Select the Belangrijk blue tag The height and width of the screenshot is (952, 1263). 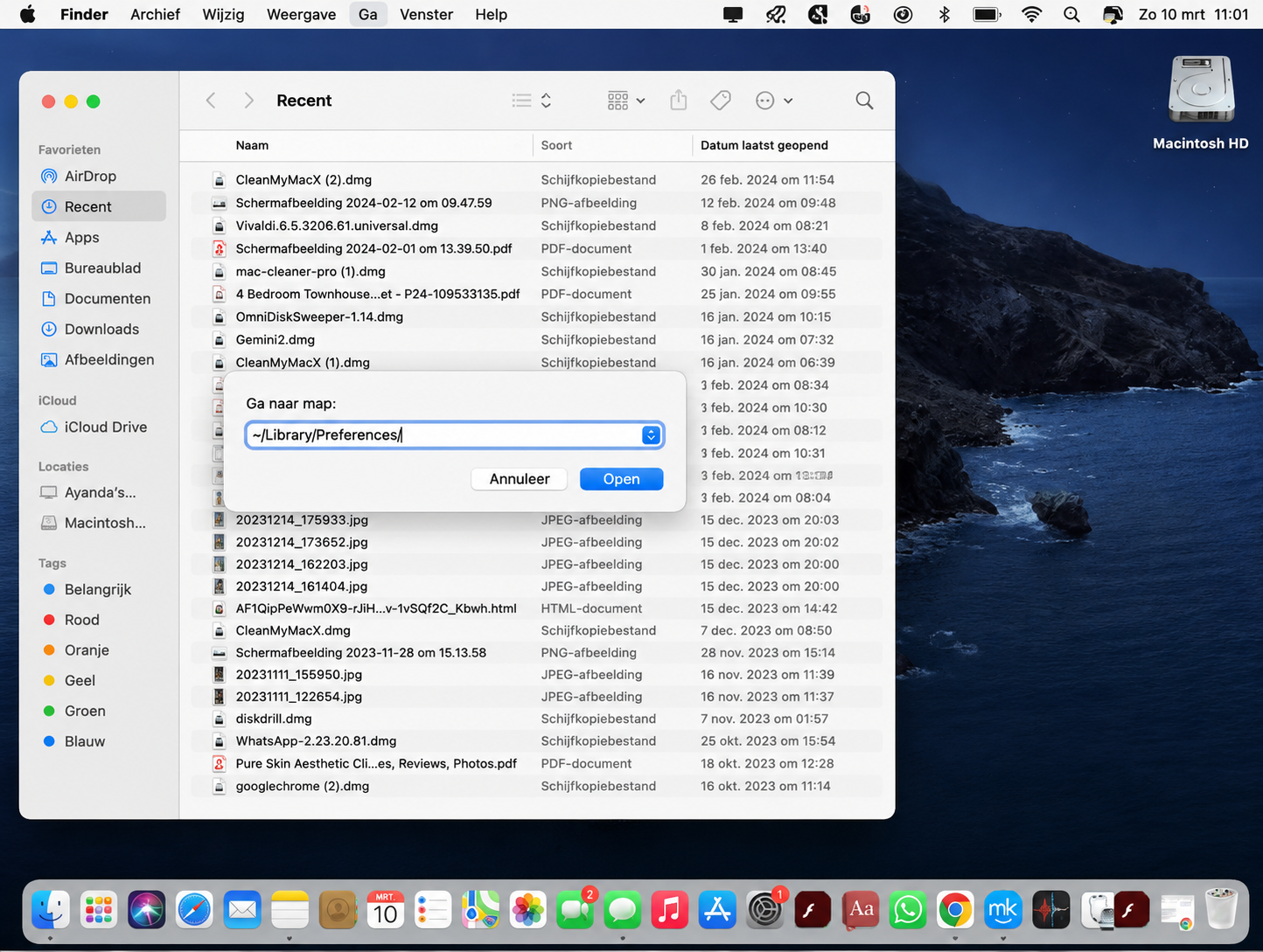tap(99, 589)
